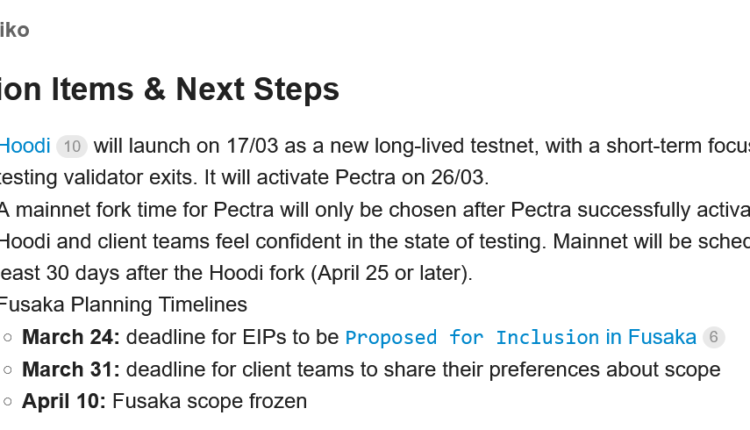The width and height of the screenshot is (750, 430).
Task: Click the bullet marker before March 24
Action: click(8, 338)
